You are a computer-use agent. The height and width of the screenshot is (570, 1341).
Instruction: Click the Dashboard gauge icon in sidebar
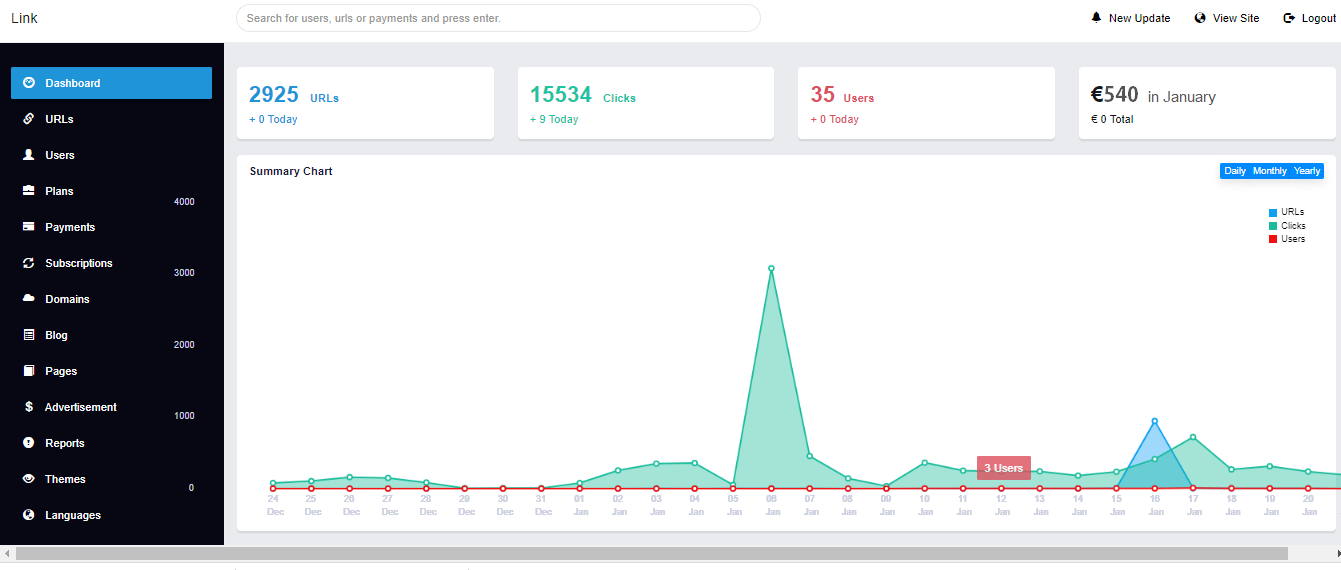click(x=29, y=83)
